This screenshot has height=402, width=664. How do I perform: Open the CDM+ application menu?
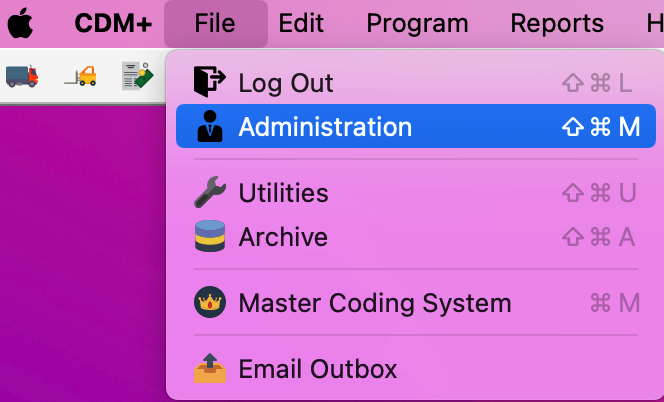113,23
